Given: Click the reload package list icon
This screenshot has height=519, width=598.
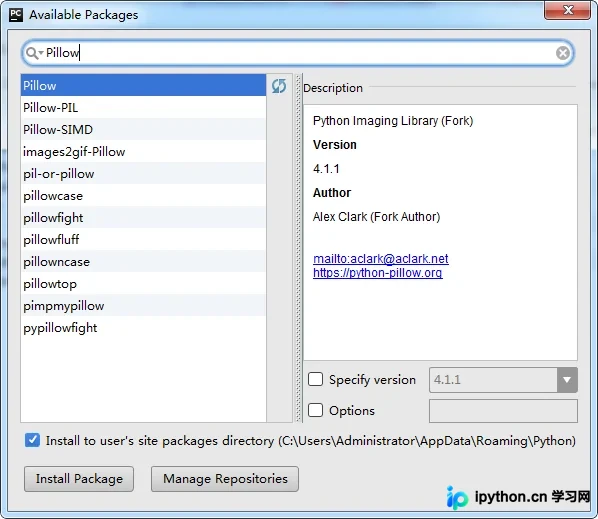Looking at the screenshot, I should 279,86.
